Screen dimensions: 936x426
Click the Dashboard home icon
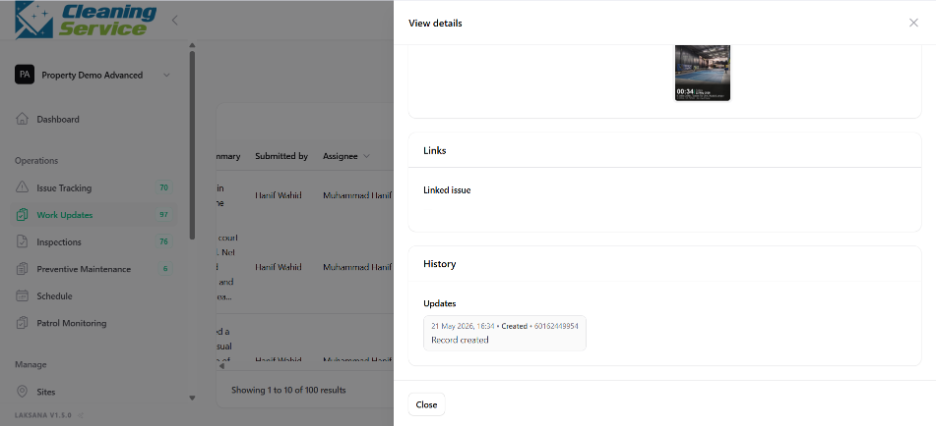[22, 119]
